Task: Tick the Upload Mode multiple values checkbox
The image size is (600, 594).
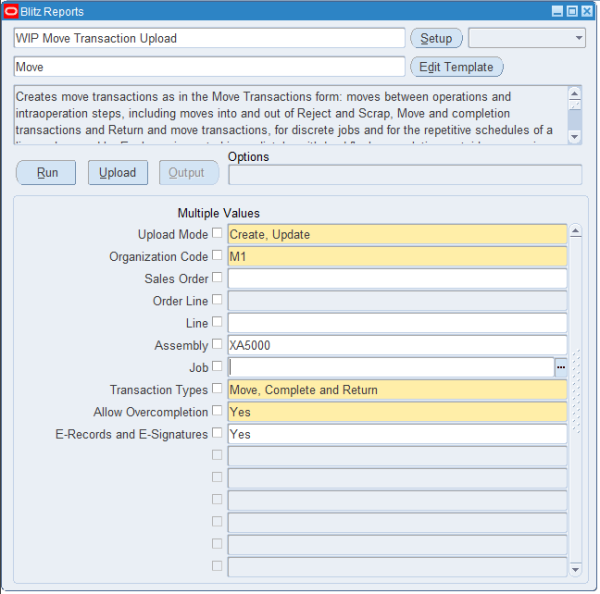Action: (217, 233)
